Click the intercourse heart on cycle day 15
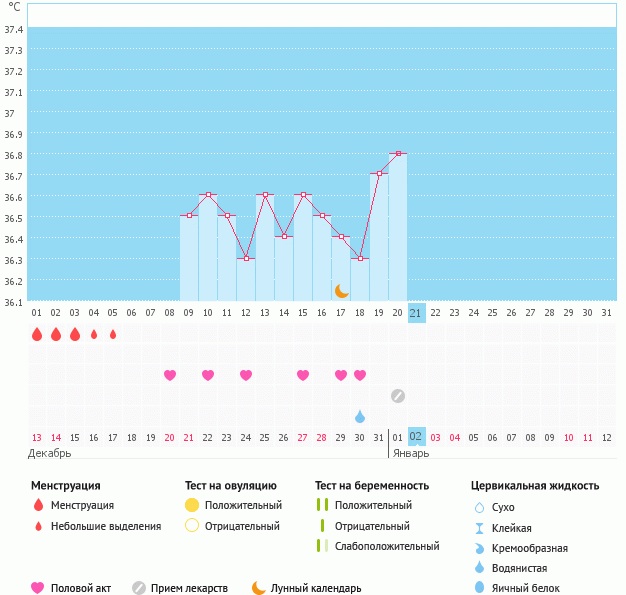The width and height of the screenshot is (626, 595). (x=303, y=375)
